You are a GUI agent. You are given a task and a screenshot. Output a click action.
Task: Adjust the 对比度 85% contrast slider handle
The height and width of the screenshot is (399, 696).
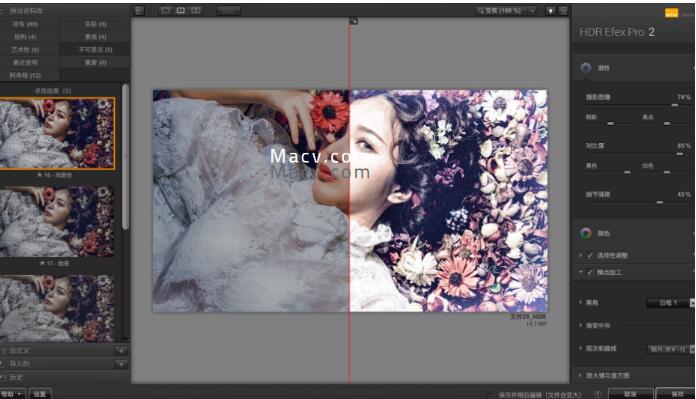pos(680,154)
